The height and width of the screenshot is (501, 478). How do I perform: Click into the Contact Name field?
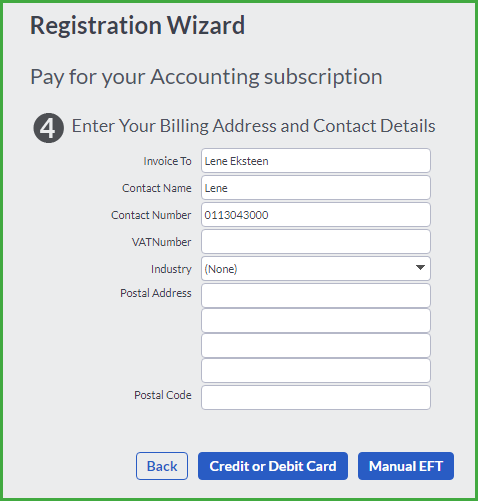click(316, 188)
